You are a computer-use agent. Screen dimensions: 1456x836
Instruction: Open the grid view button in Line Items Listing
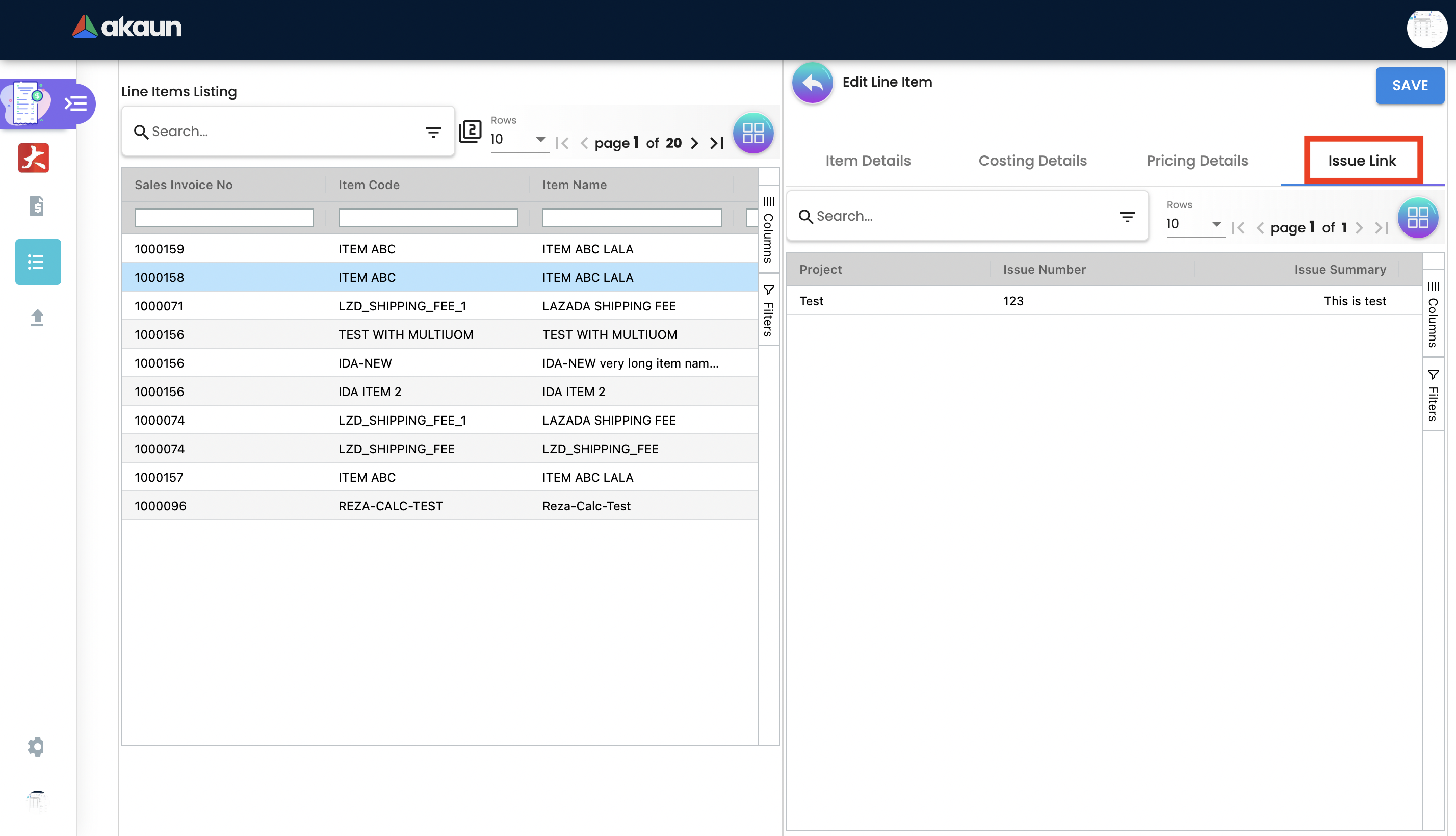(752, 133)
